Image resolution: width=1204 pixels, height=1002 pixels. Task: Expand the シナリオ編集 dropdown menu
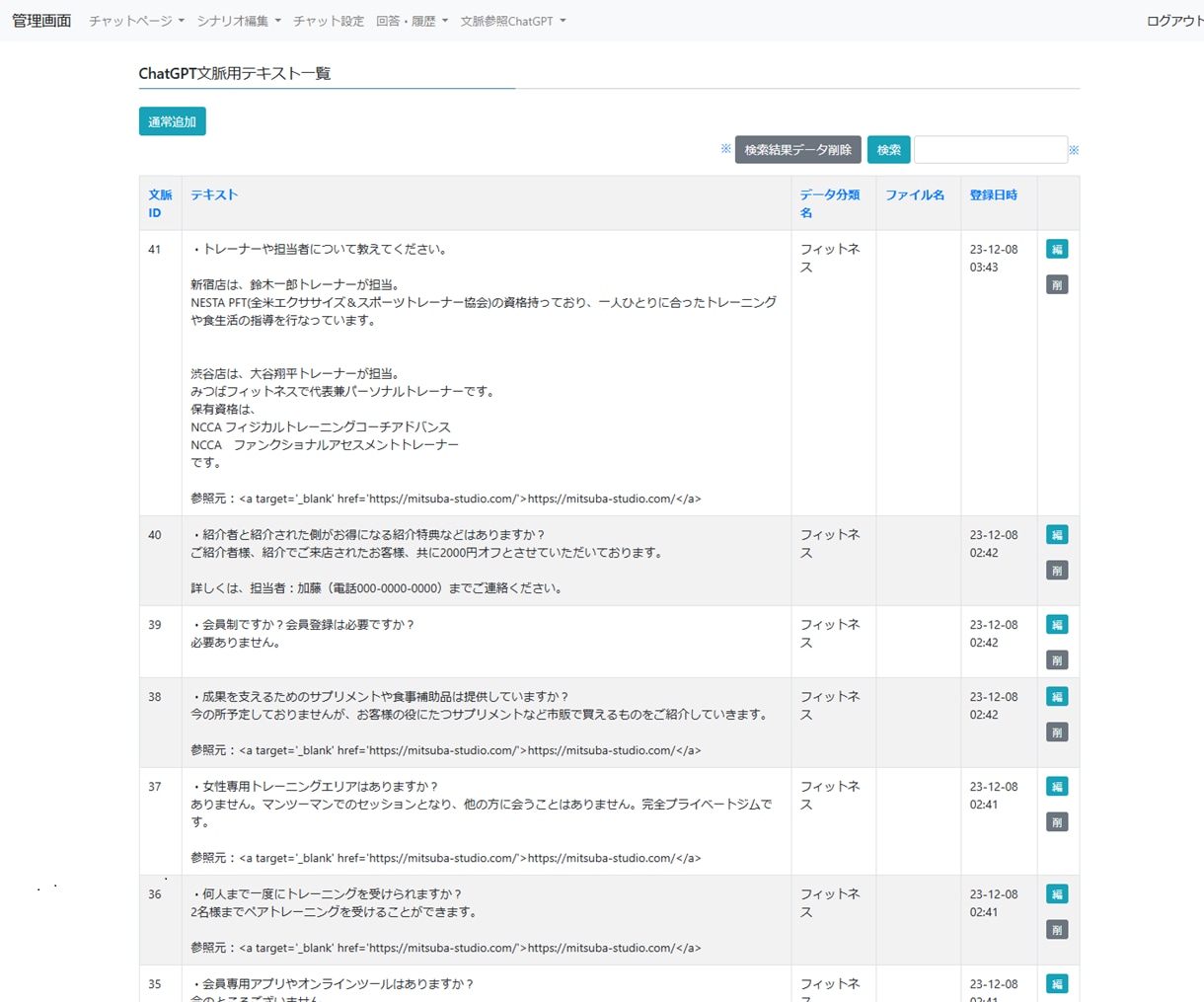click(x=239, y=21)
